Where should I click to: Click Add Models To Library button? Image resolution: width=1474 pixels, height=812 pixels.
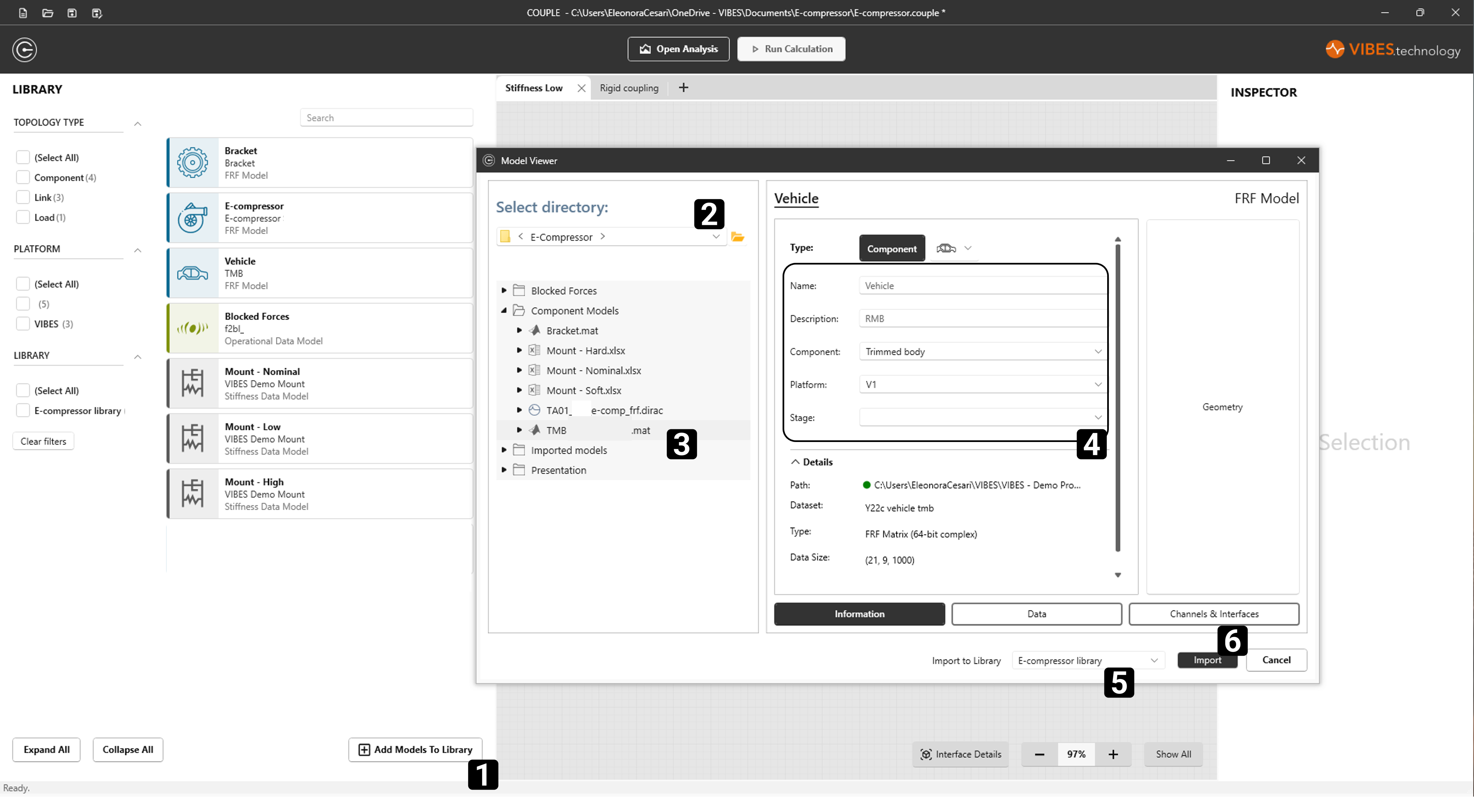(415, 750)
